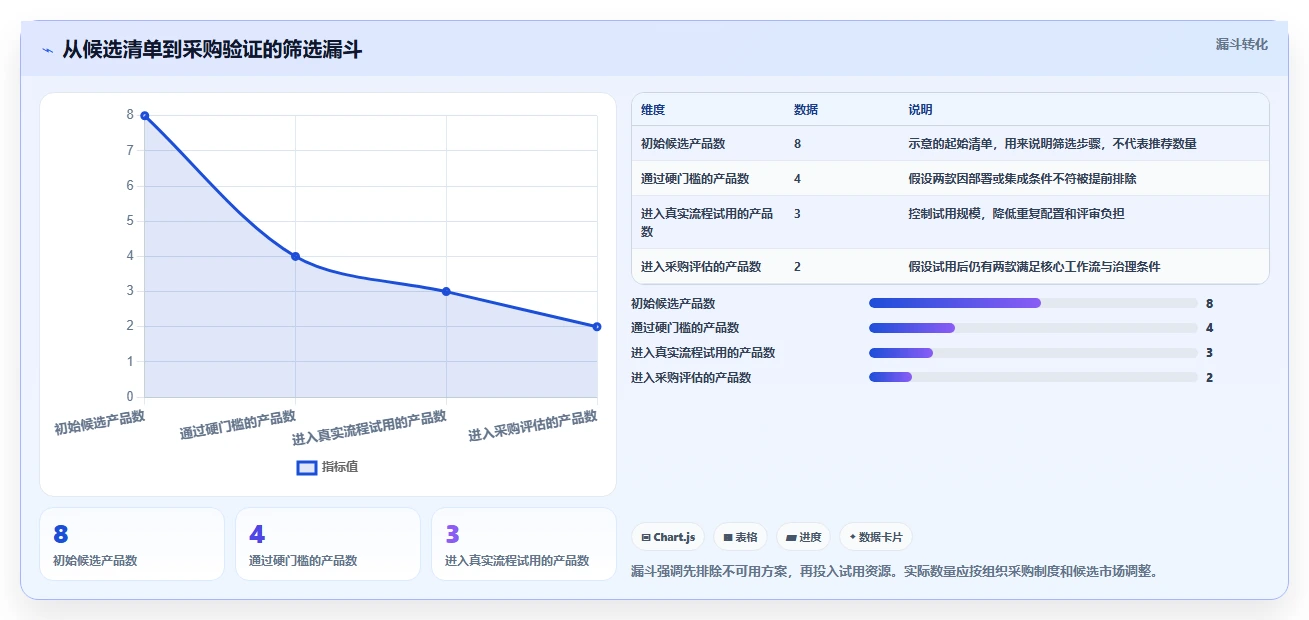Click table value 8 in 数据 column
This screenshot has width=1309, height=620.
(x=797, y=144)
